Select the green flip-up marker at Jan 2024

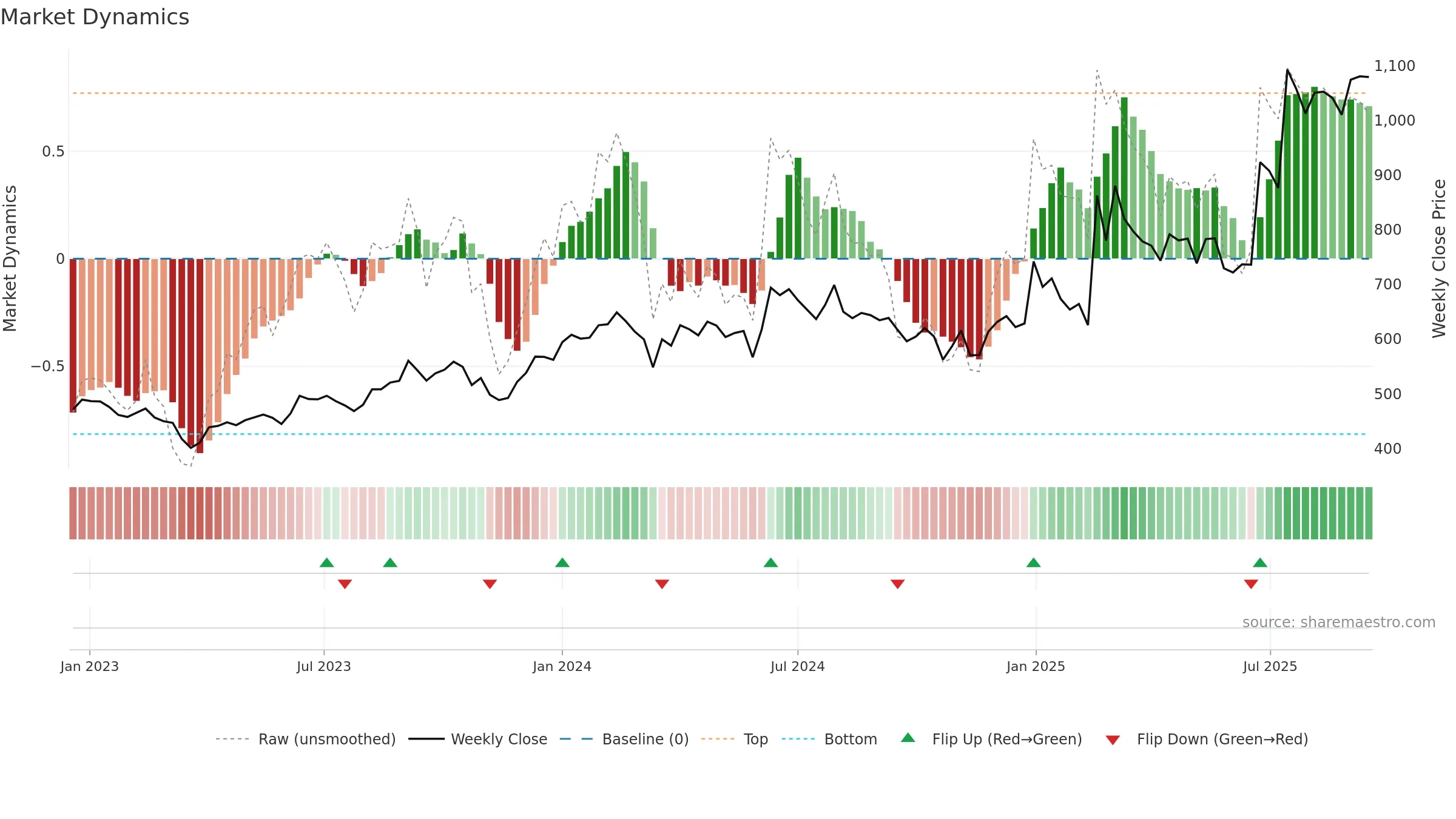click(562, 562)
